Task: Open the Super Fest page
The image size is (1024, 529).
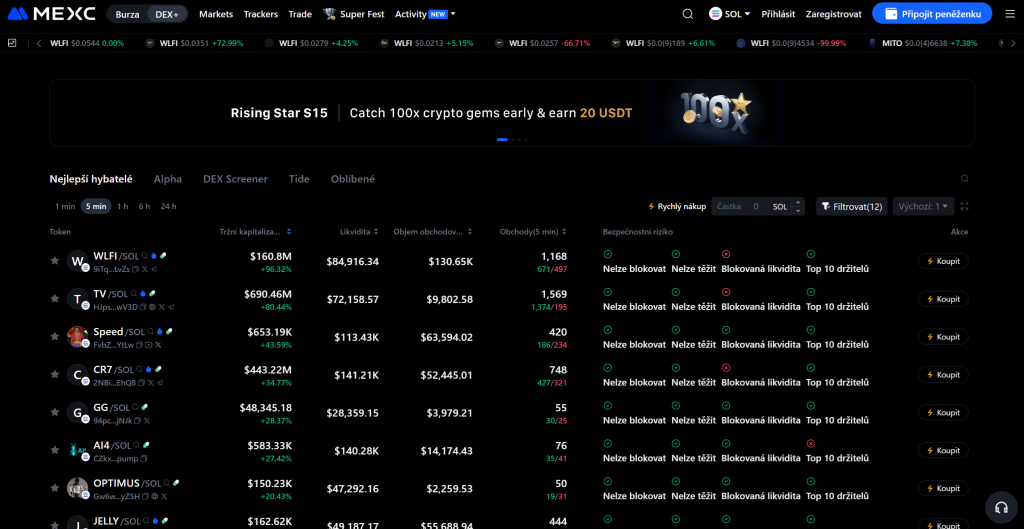Action: pos(354,14)
